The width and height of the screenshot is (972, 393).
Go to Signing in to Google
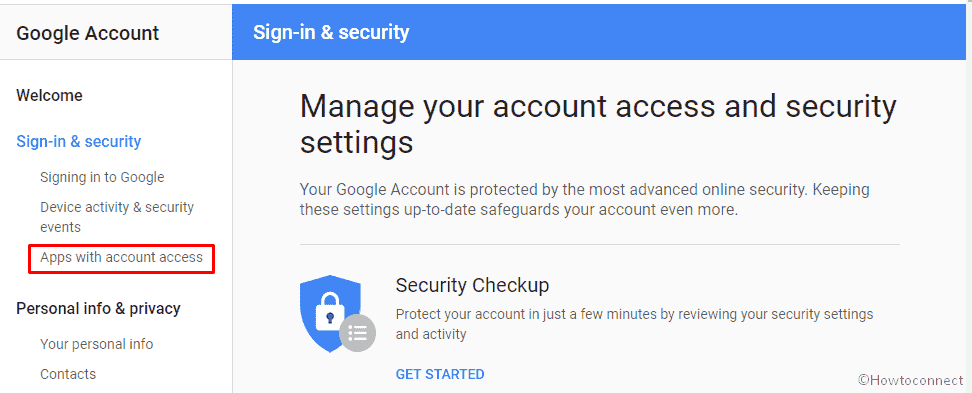pos(102,177)
